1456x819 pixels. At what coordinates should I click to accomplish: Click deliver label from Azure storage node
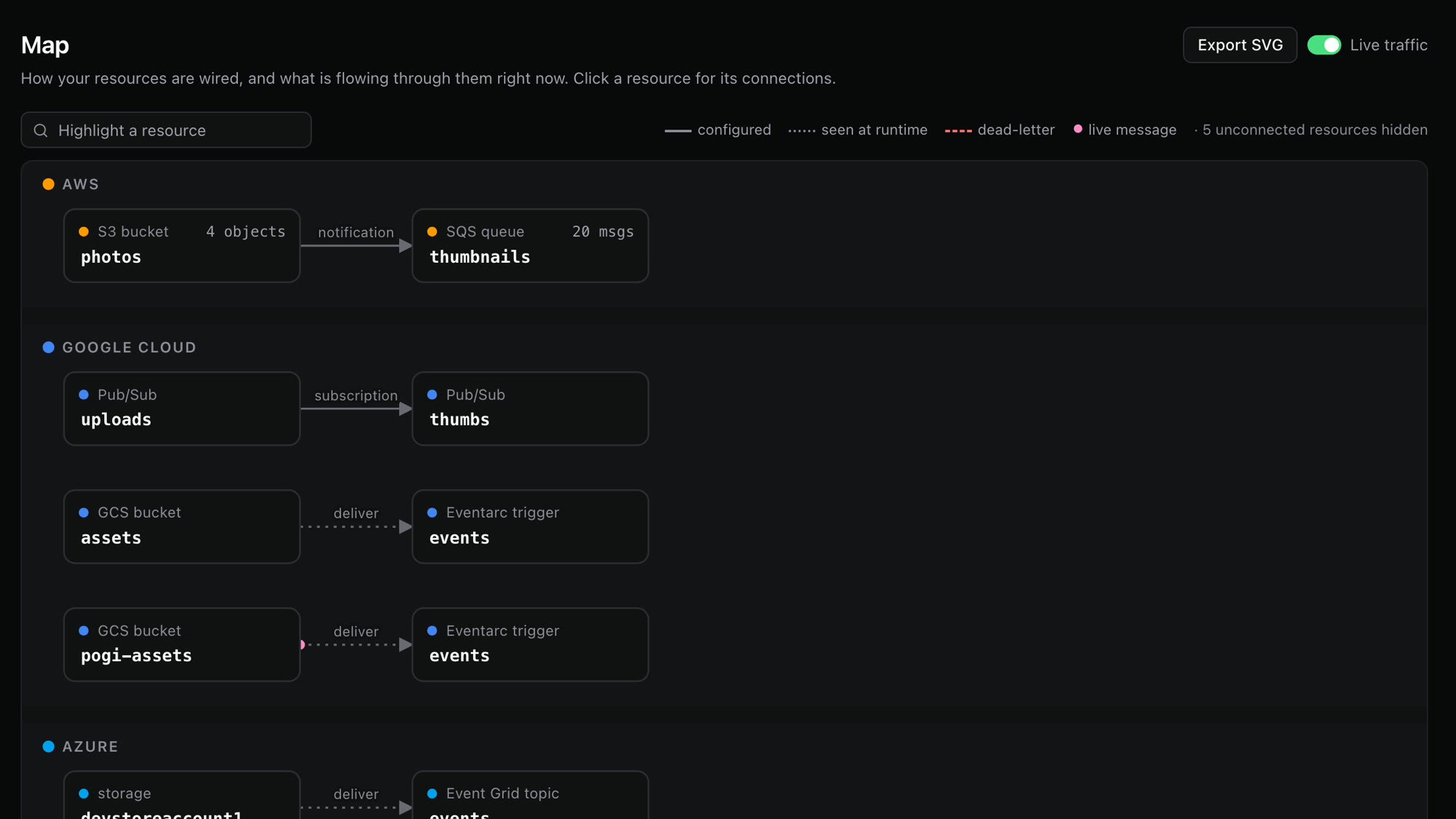tap(356, 794)
